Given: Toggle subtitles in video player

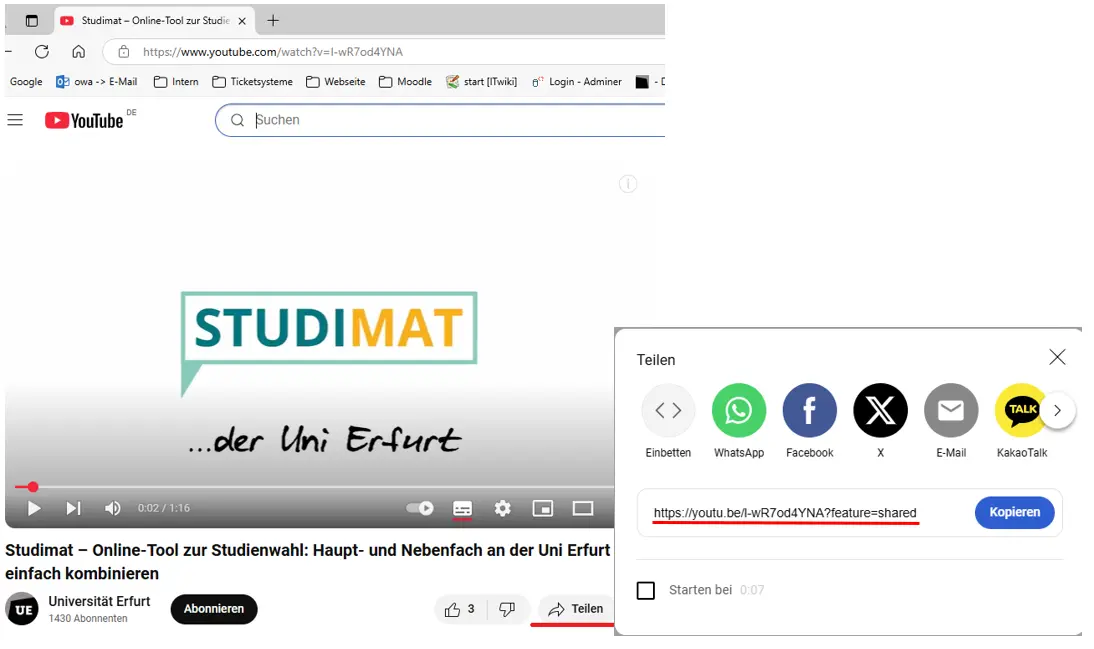Looking at the screenshot, I should pos(462,508).
